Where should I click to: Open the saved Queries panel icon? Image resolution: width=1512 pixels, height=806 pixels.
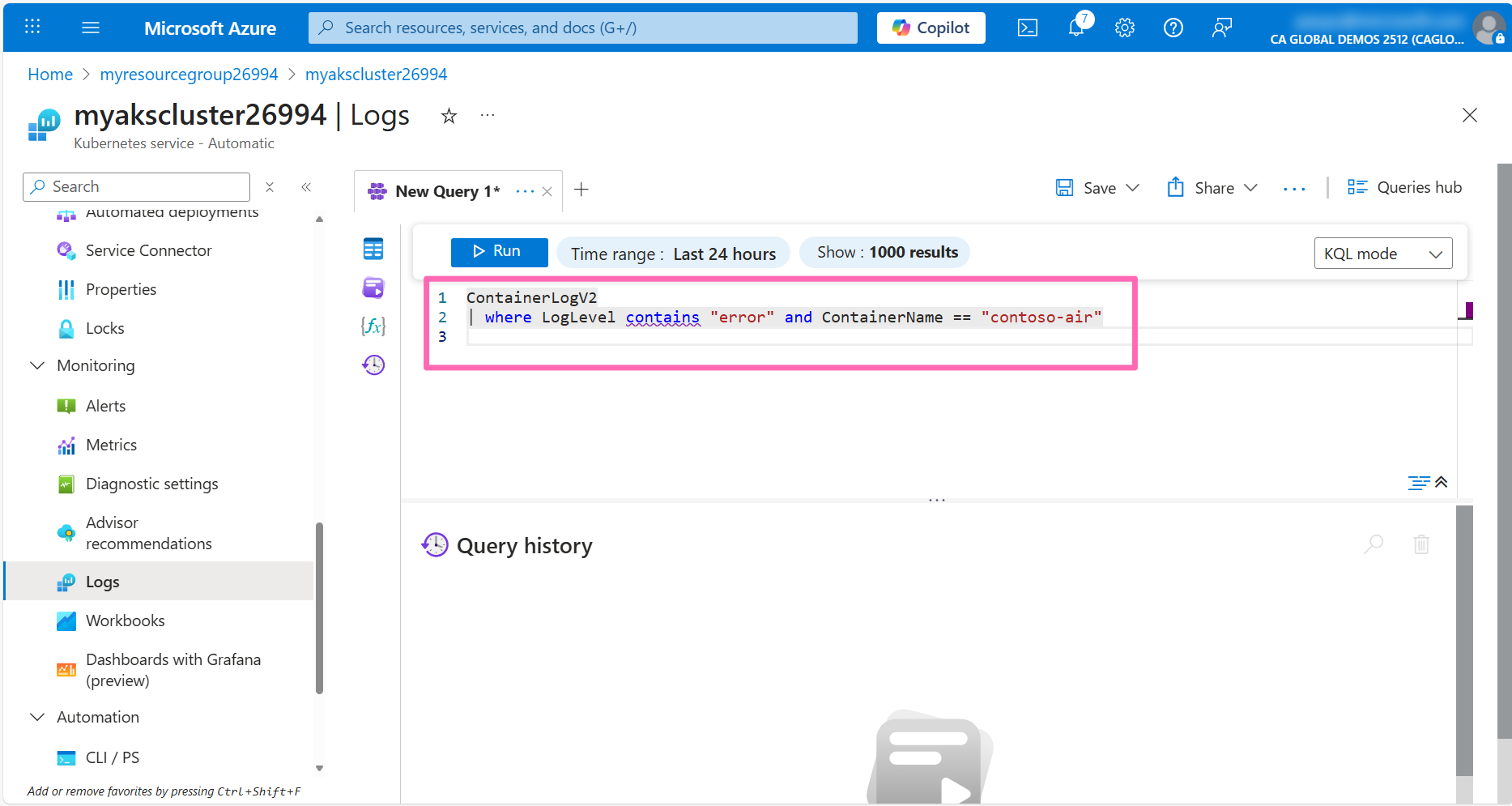tap(373, 288)
